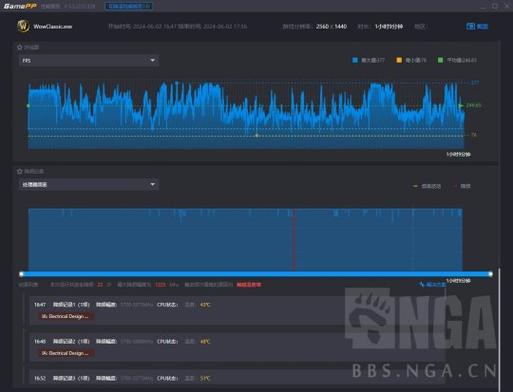Toggle the yellow minimum-value 76 legend
Viewport: 513px width, 392px height.
411,60
